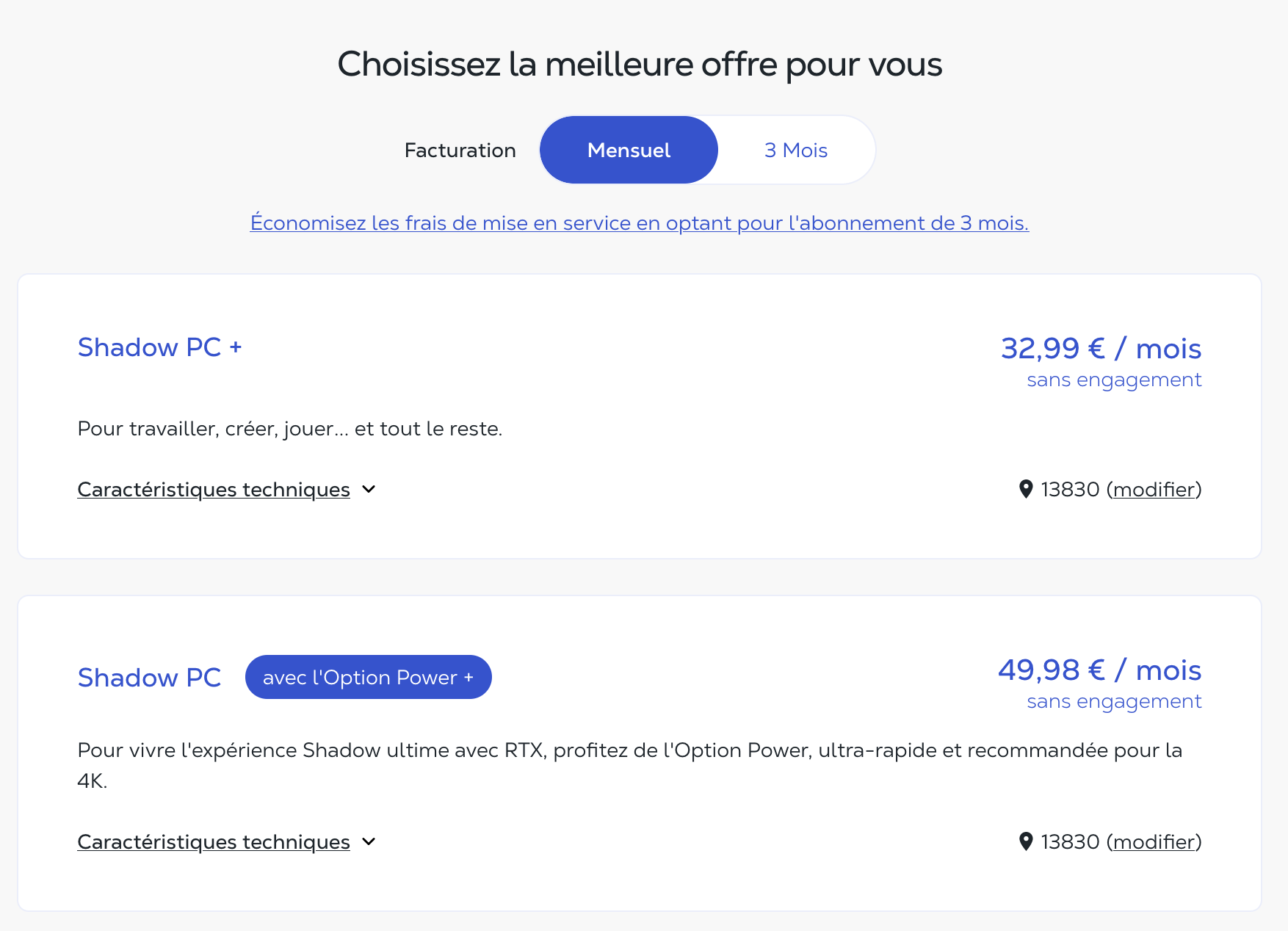Click the location pin in Shadow PC + card
This screenshot has height=931, width=1288.
click(1026, 489)
